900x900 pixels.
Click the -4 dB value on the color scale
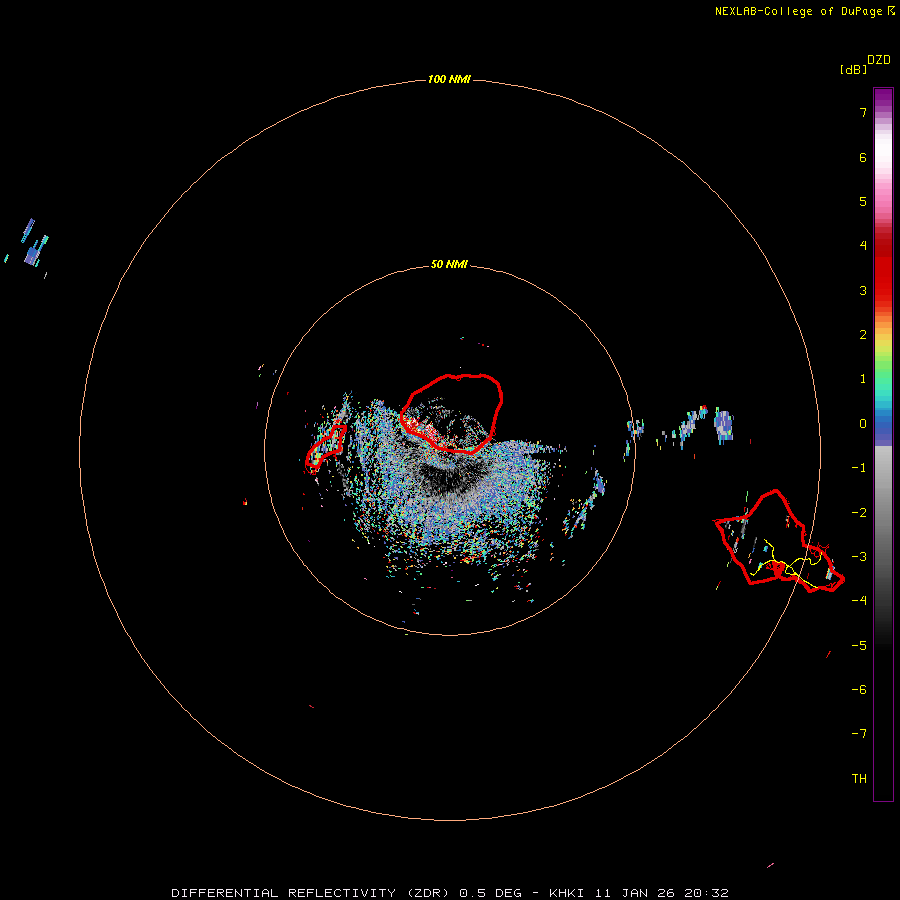[x=859, y=601]
